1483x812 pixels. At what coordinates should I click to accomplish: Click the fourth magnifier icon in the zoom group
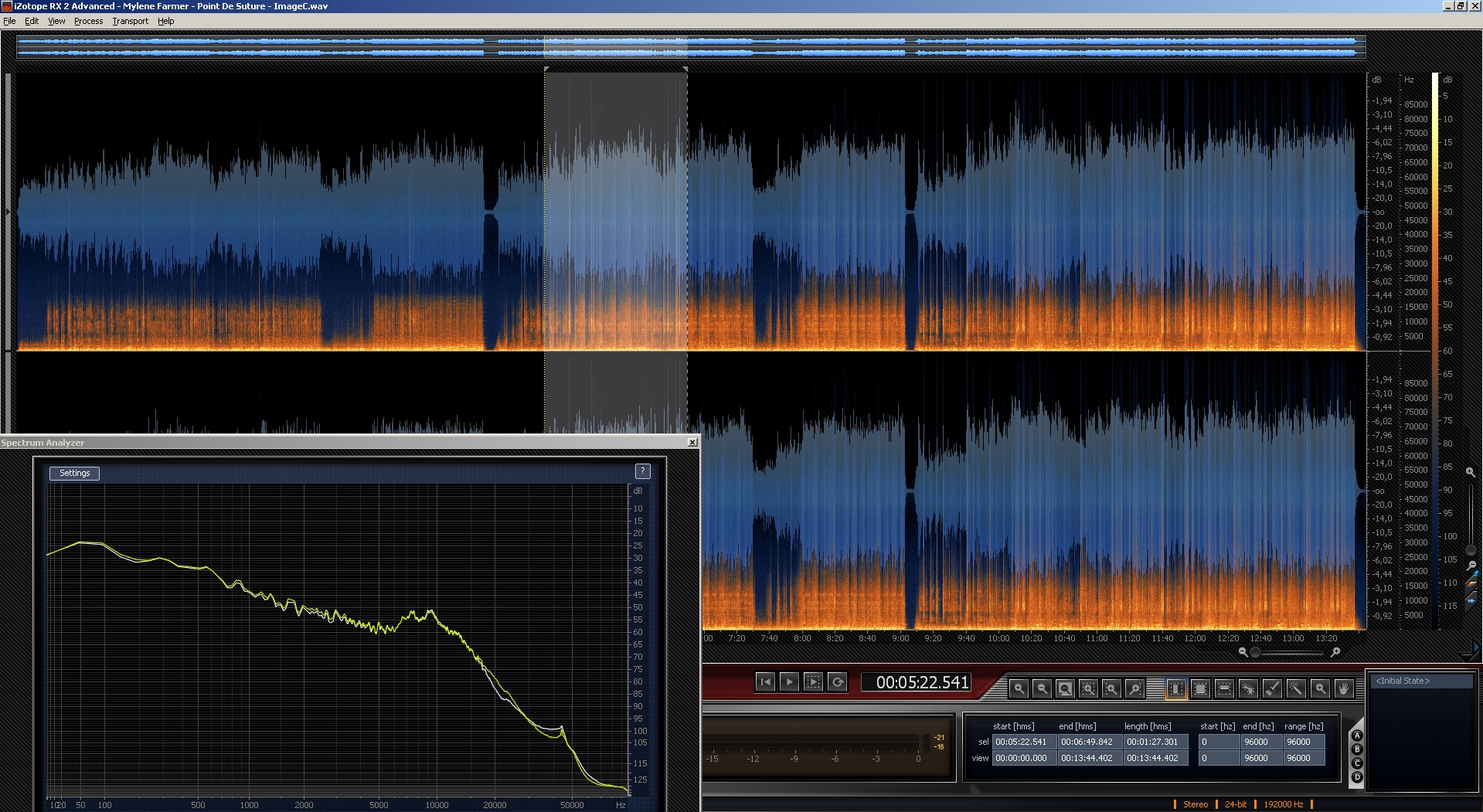(1088, 688)
